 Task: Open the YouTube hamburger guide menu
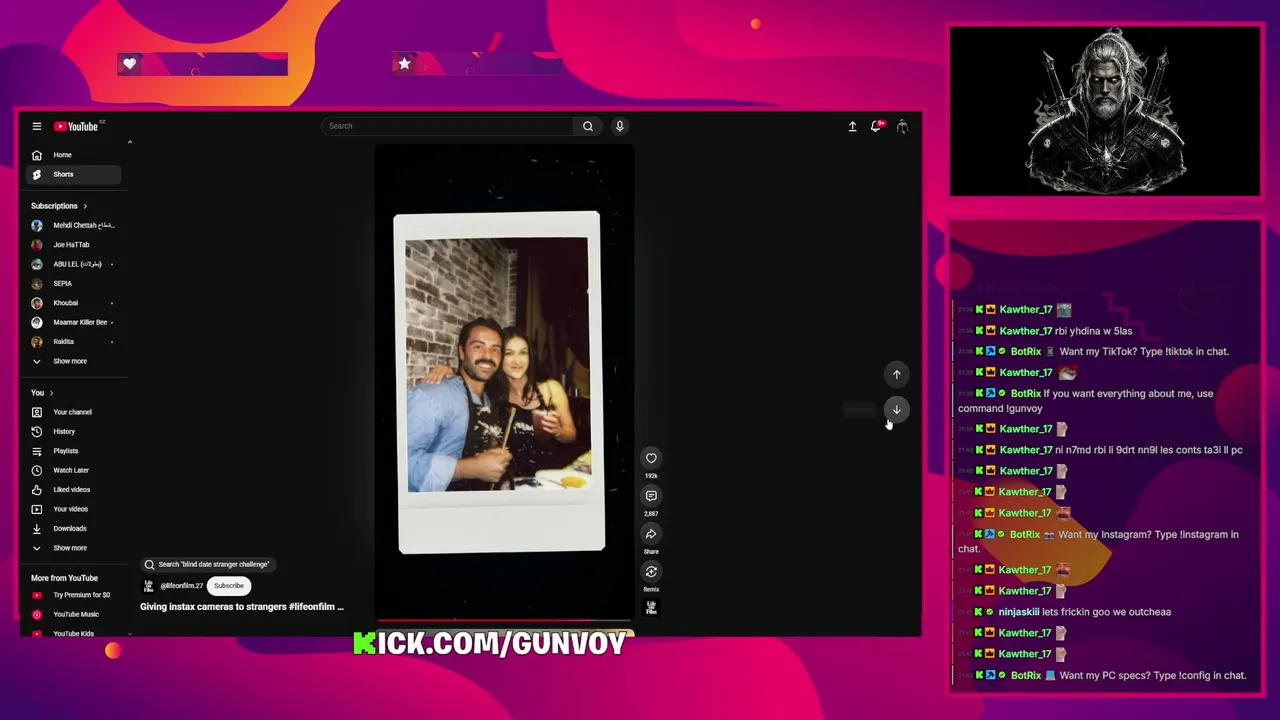pyautogui.click(x=37, y=126)
